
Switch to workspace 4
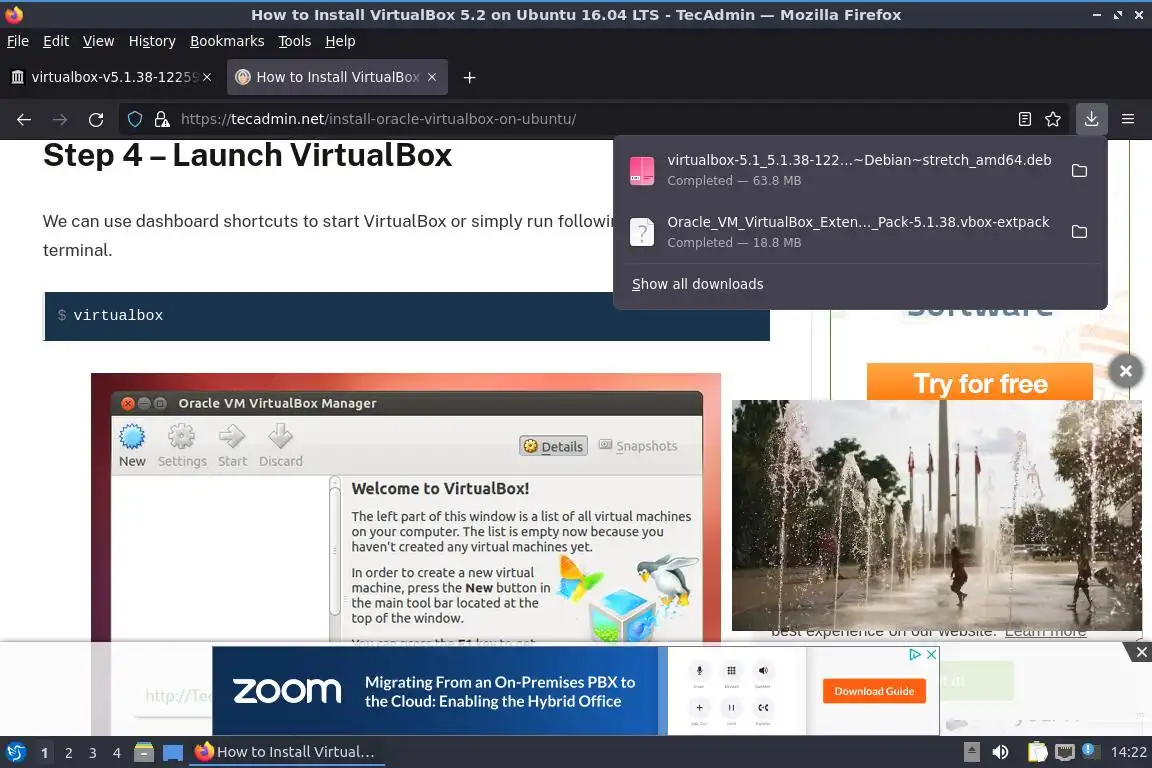117,753
